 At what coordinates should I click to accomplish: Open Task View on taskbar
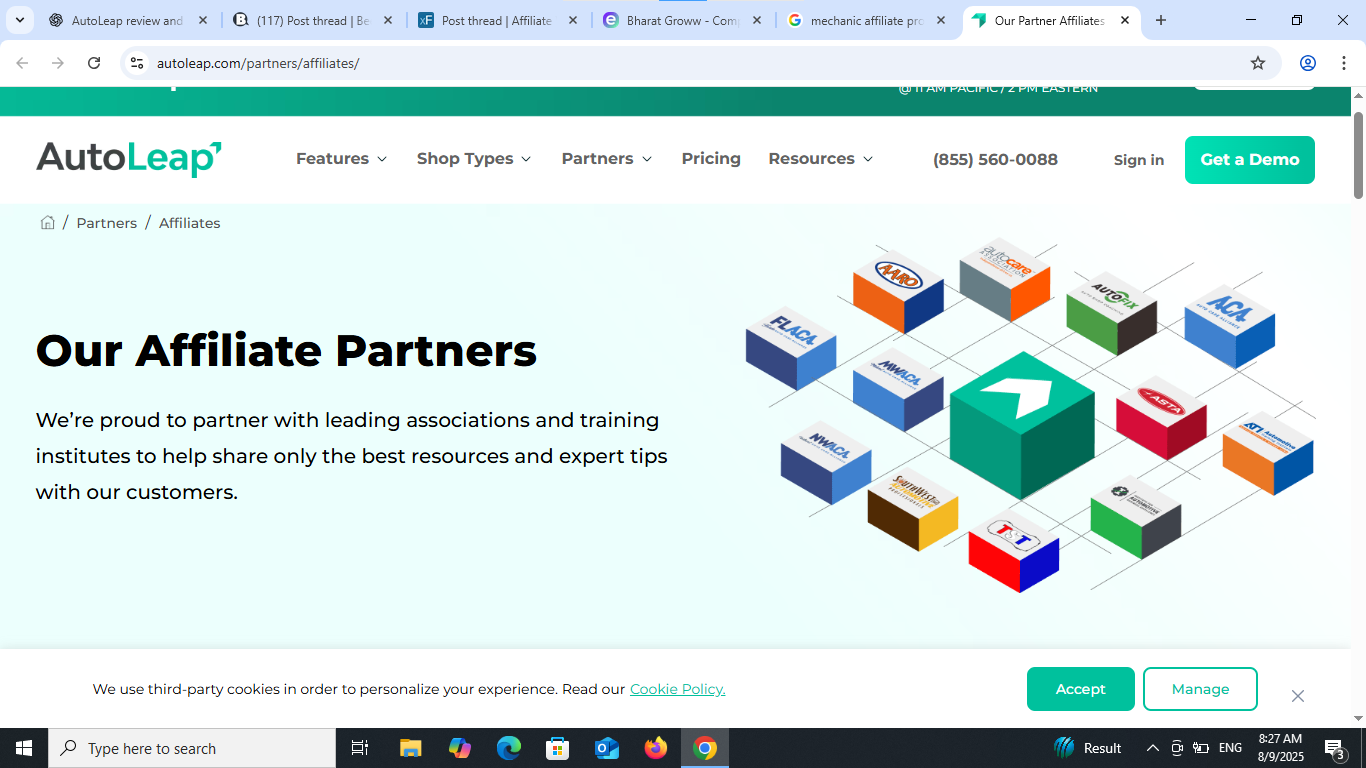(360, 748)
